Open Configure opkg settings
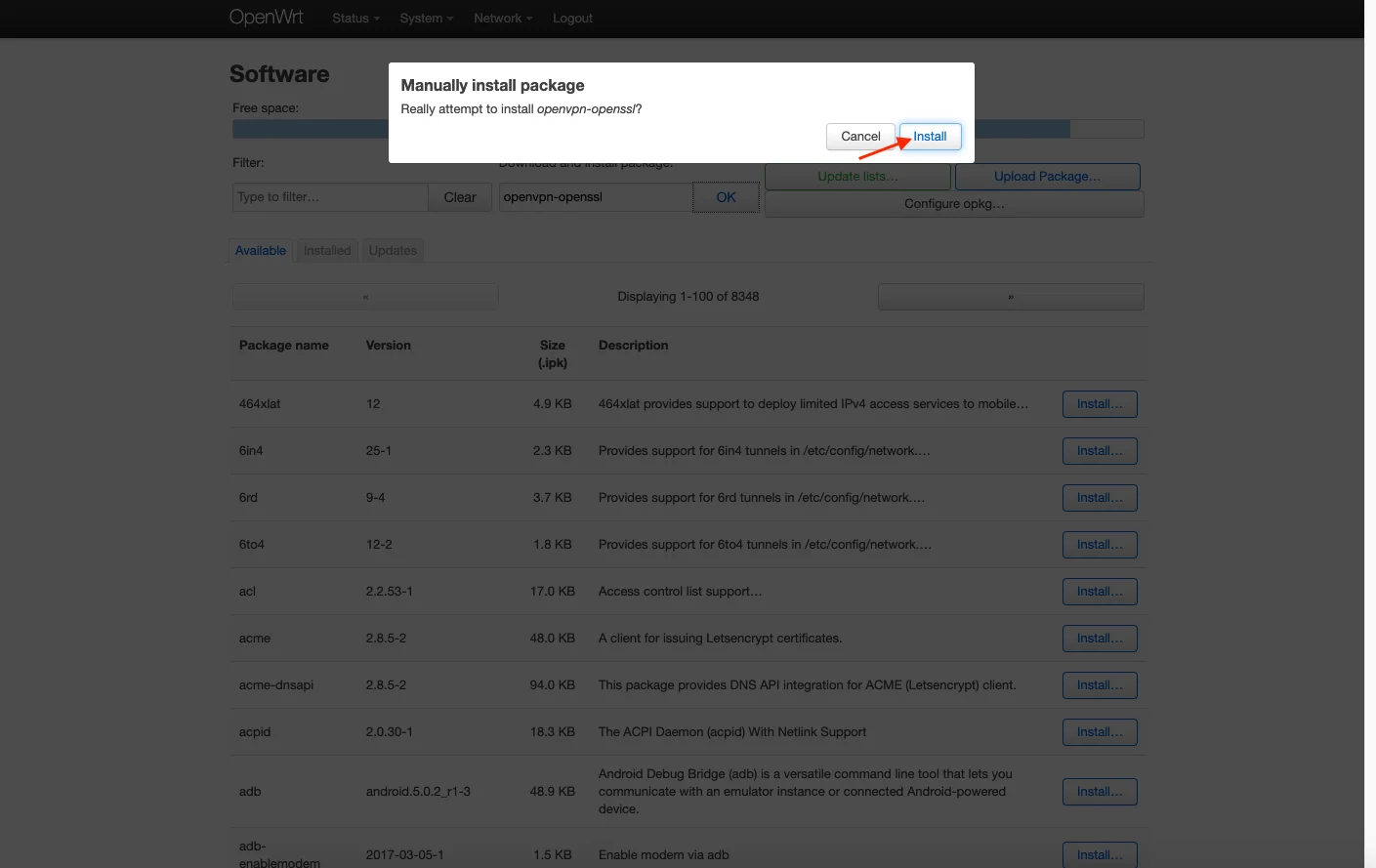 point(954,204)
